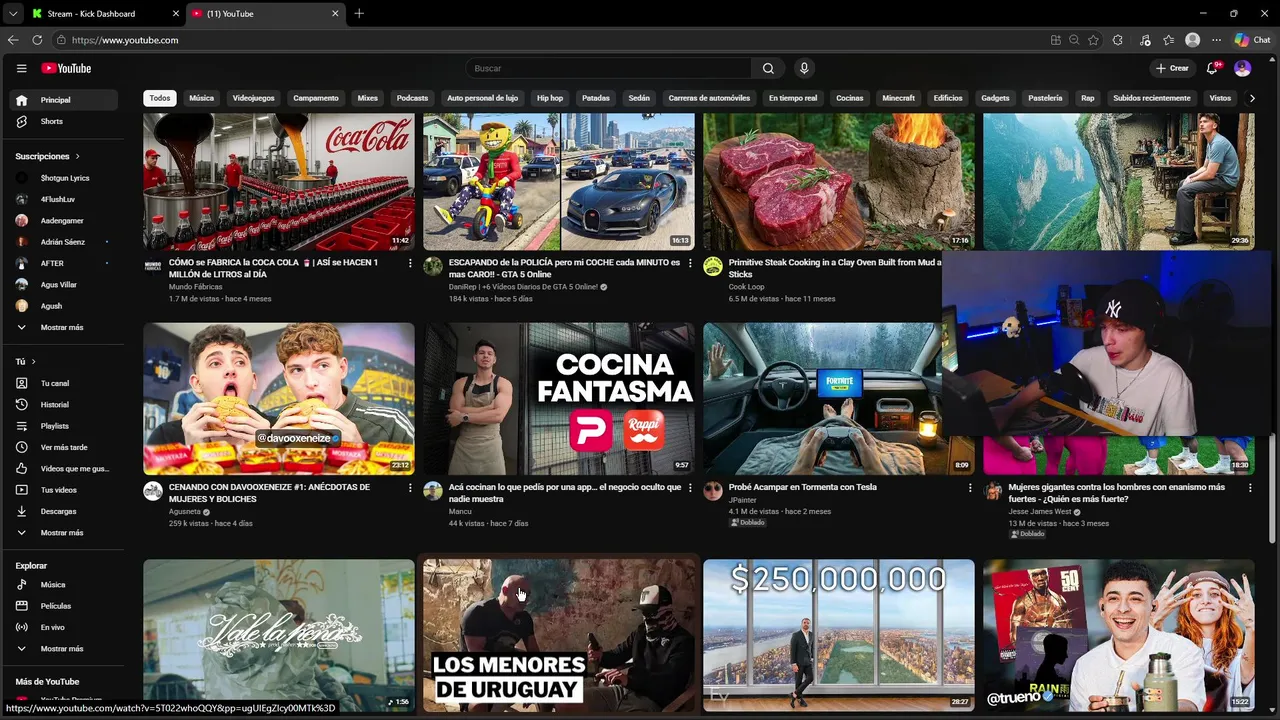Screen dimensions: 1280x720
Task: Click the Crear button
Action: (x=1172, y=68)
